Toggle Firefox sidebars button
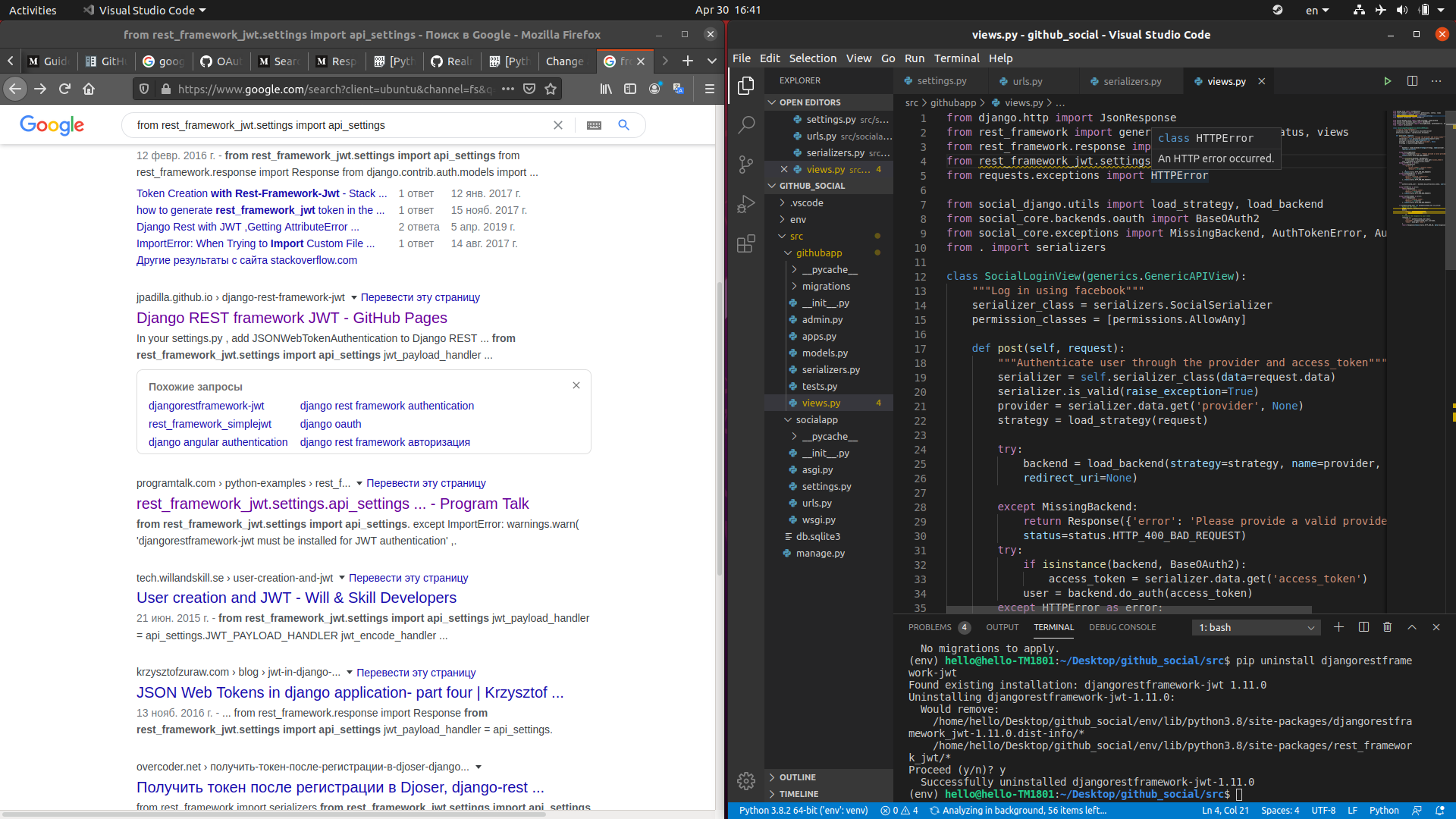 coord(630,89)
